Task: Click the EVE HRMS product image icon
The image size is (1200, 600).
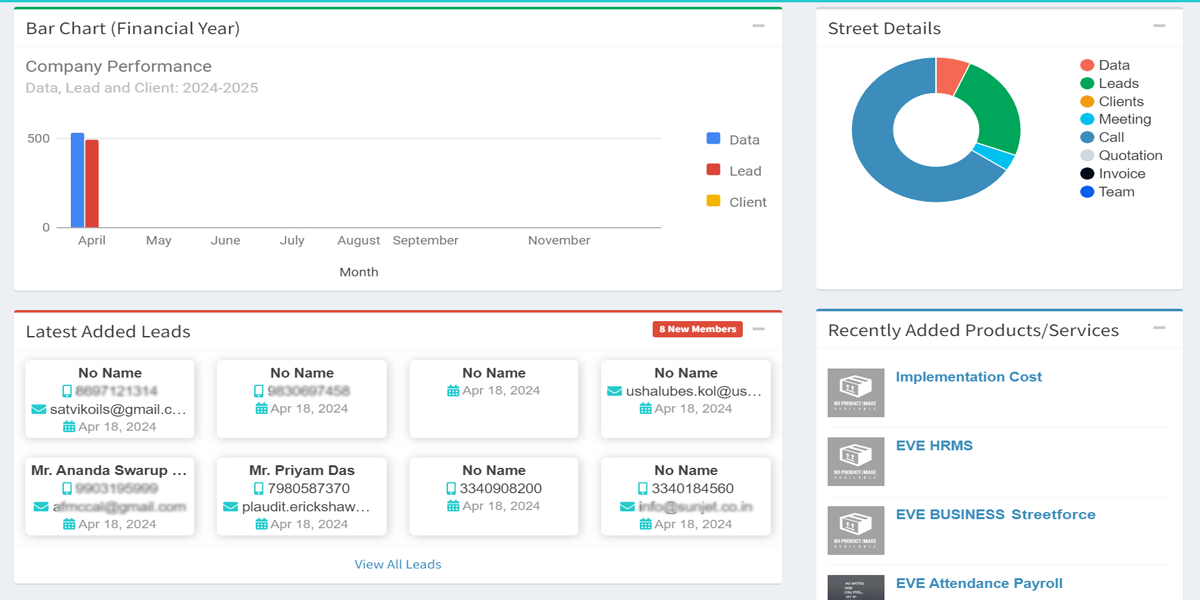Action: click(856, 461)
